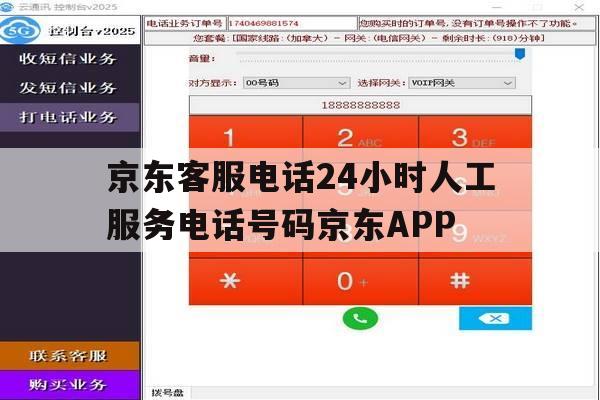Focus the 电话业务订单号 input field

coord(292,23)
